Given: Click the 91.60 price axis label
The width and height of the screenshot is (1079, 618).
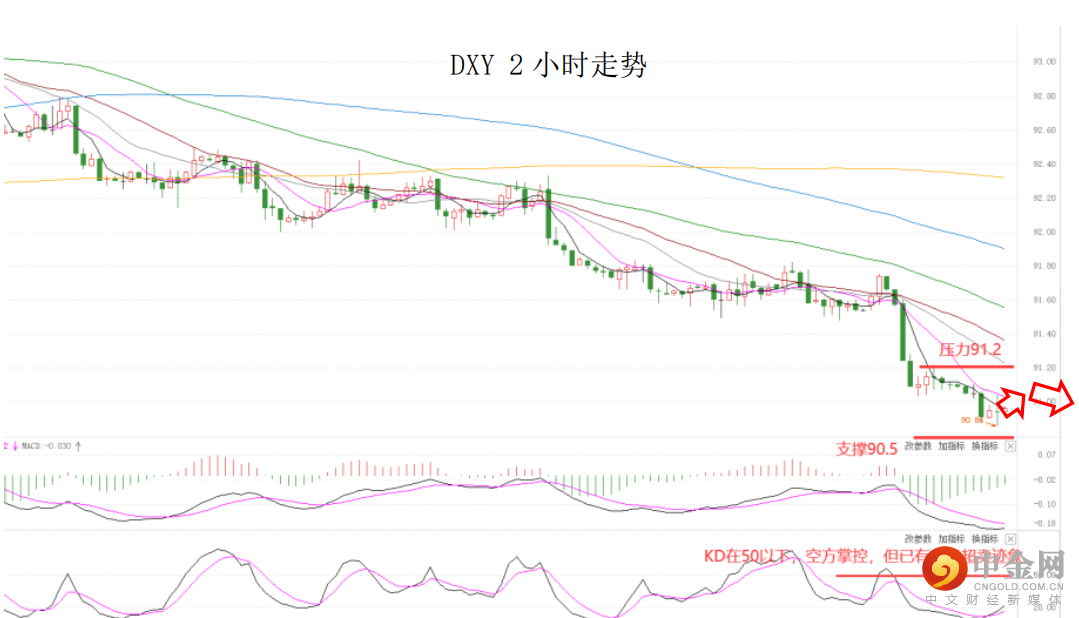Looking at the screenshot, I should 1044,300.
